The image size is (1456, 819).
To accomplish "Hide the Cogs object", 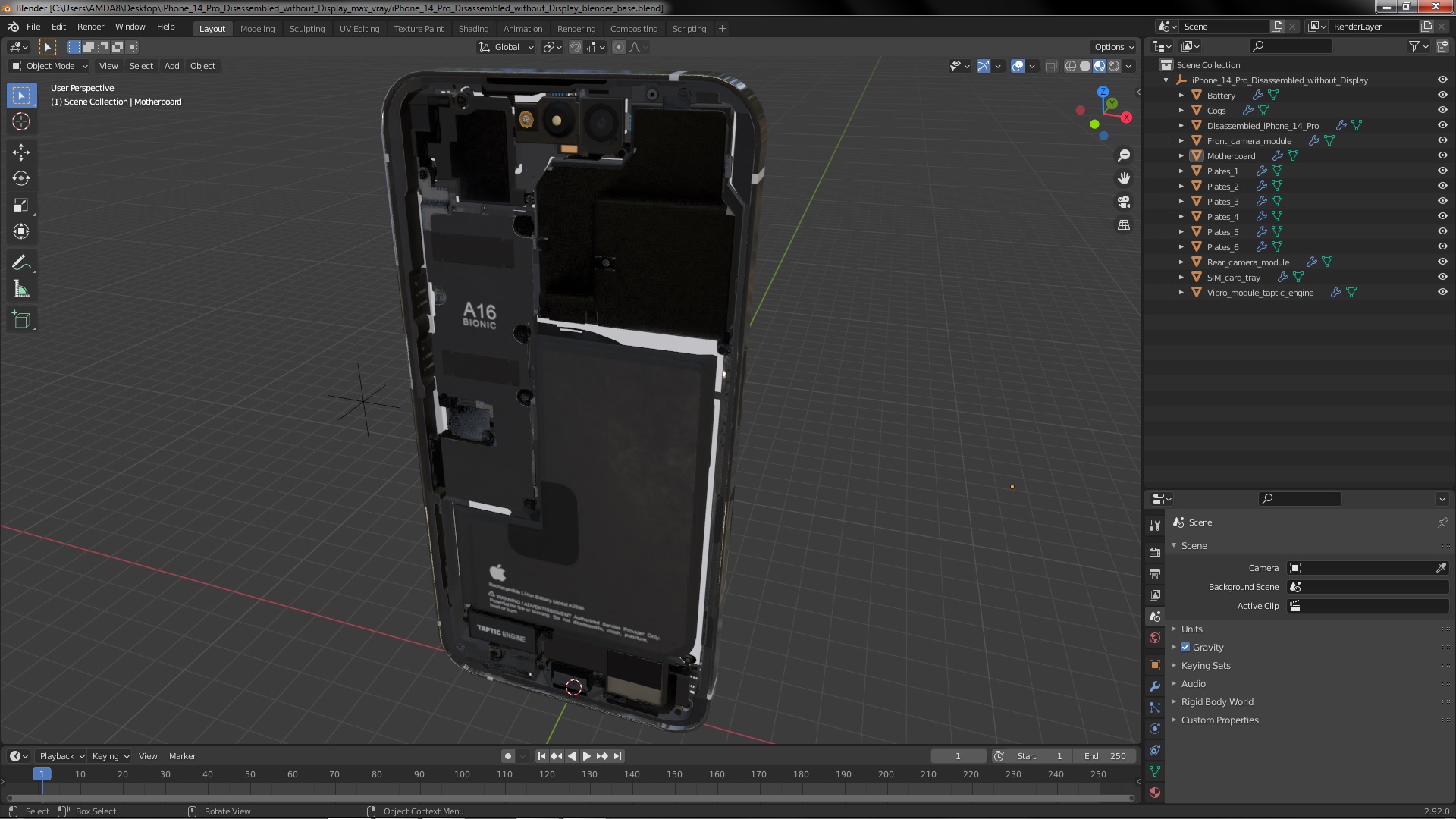I will [x=1442, y=110].
